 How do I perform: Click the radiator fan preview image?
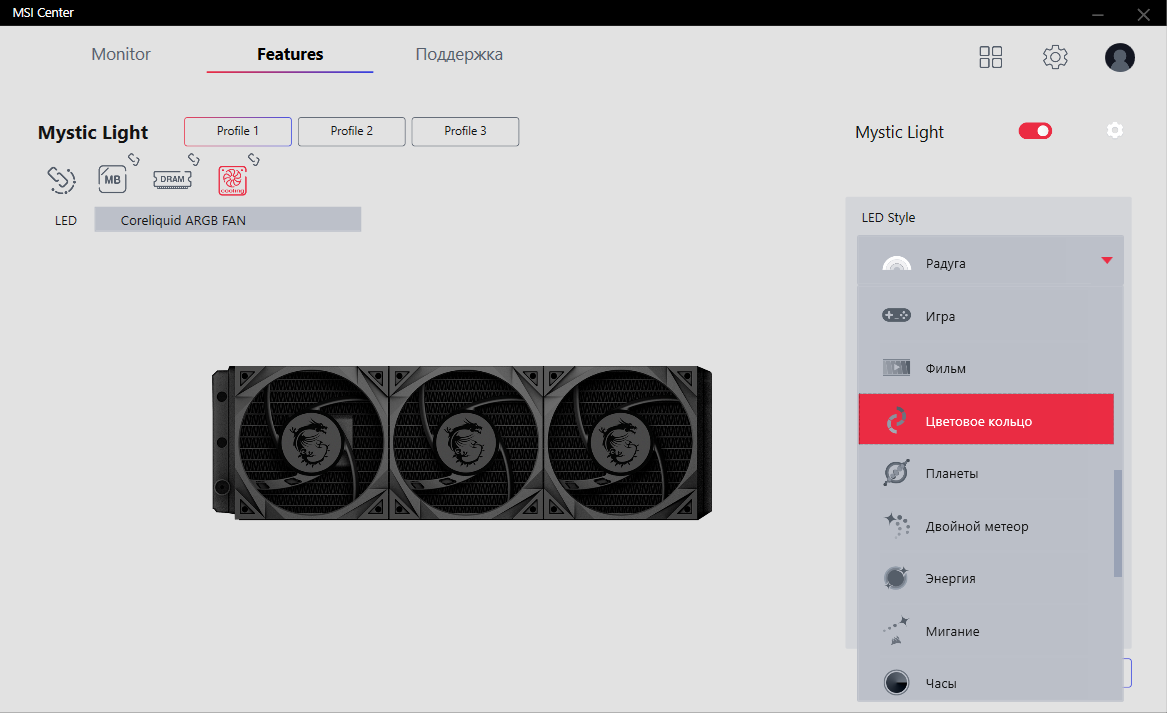click(x=462, y=443)
